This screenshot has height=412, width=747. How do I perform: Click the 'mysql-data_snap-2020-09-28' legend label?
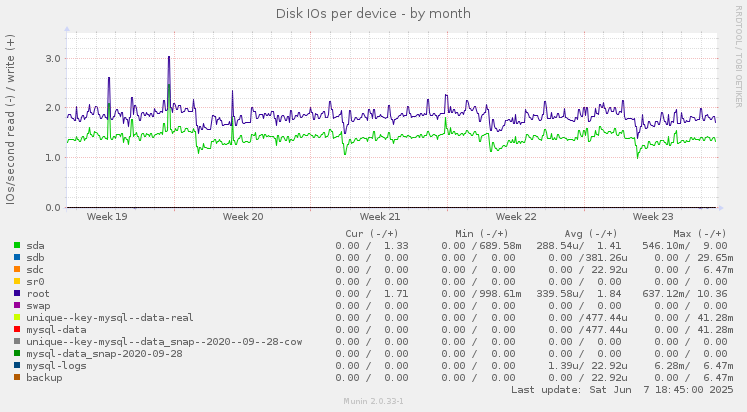(x=104, y=354)
